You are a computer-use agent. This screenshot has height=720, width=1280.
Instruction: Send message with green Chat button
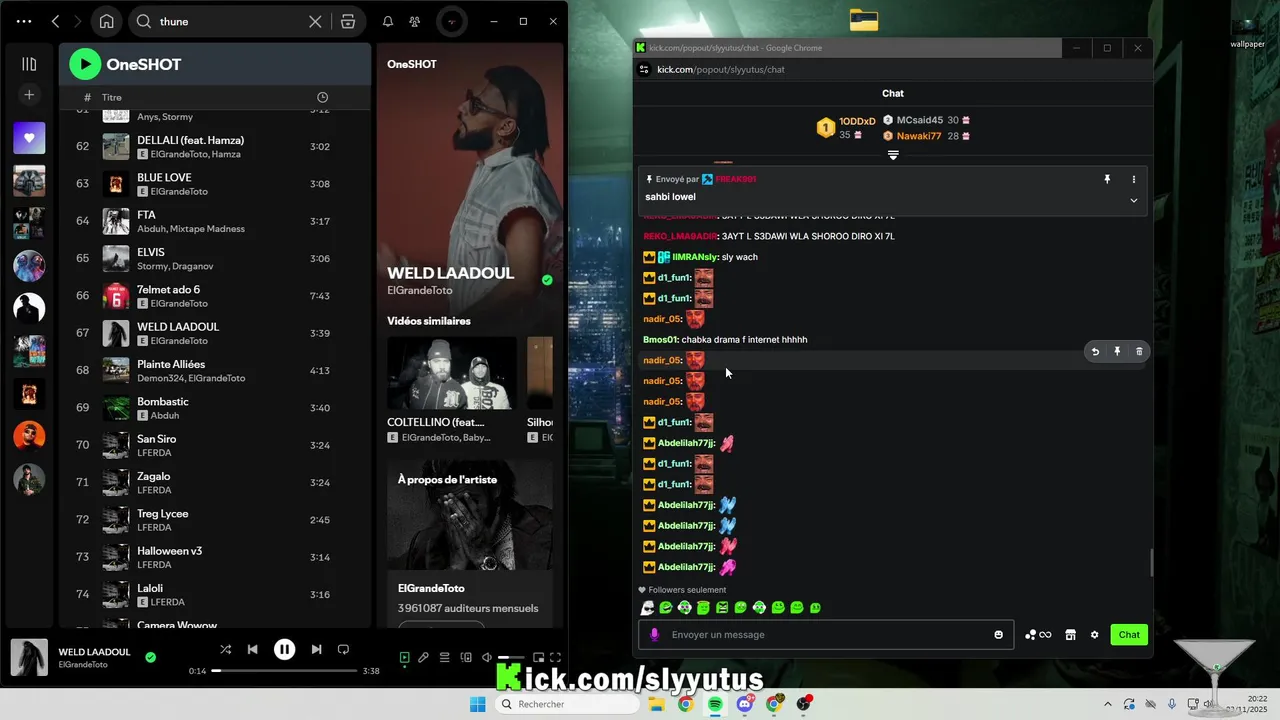(1129, 635)
